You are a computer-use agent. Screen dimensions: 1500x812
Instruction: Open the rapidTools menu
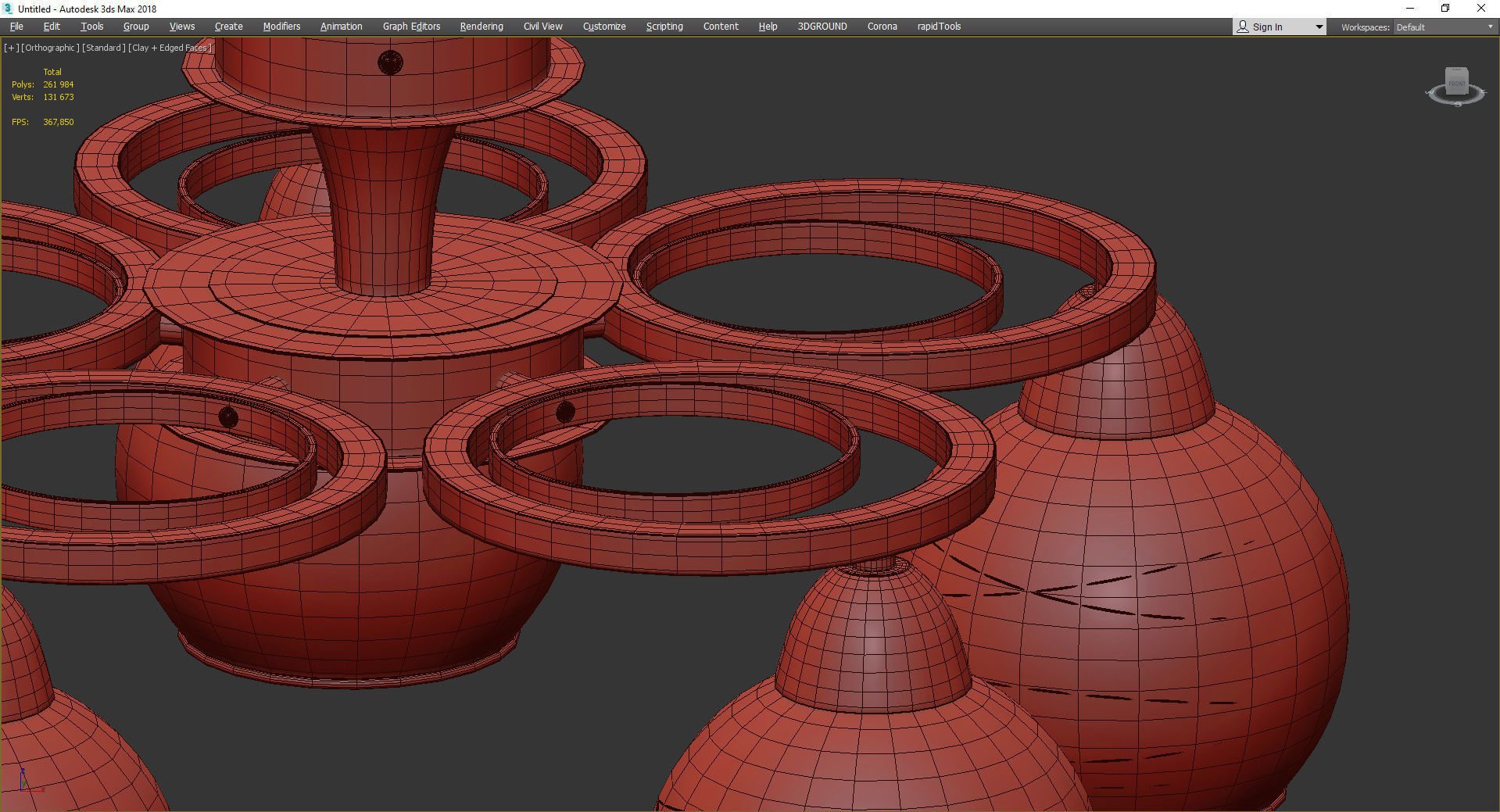tap(939, 27)
